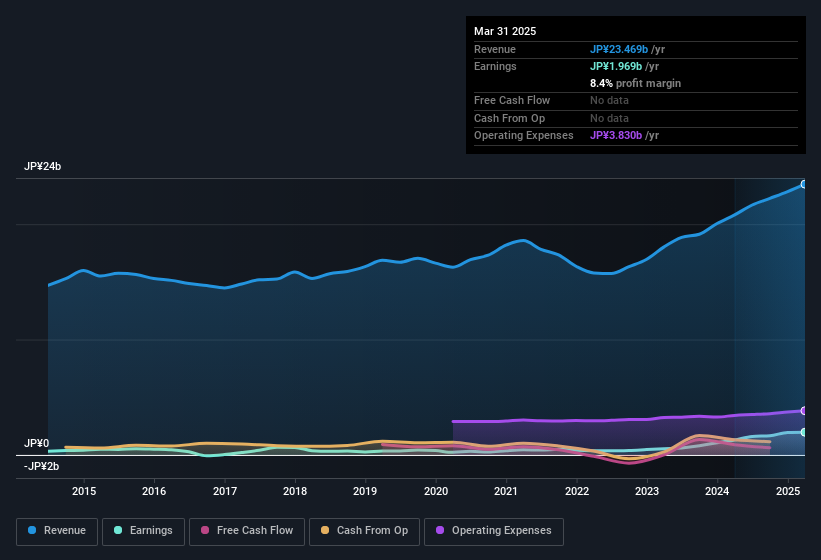Click the 2022 x-axis label
Image resolution: width=821 pixels, height=560 pixels.
click(576, 491)
